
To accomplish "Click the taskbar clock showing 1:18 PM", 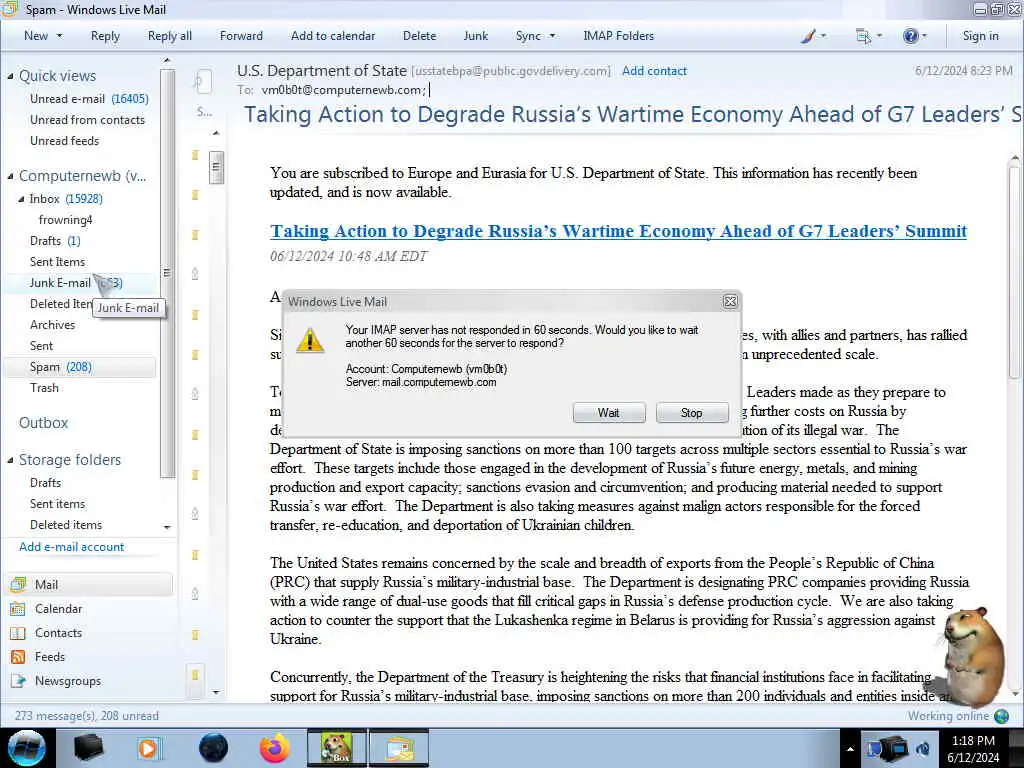I will (973, 749).
